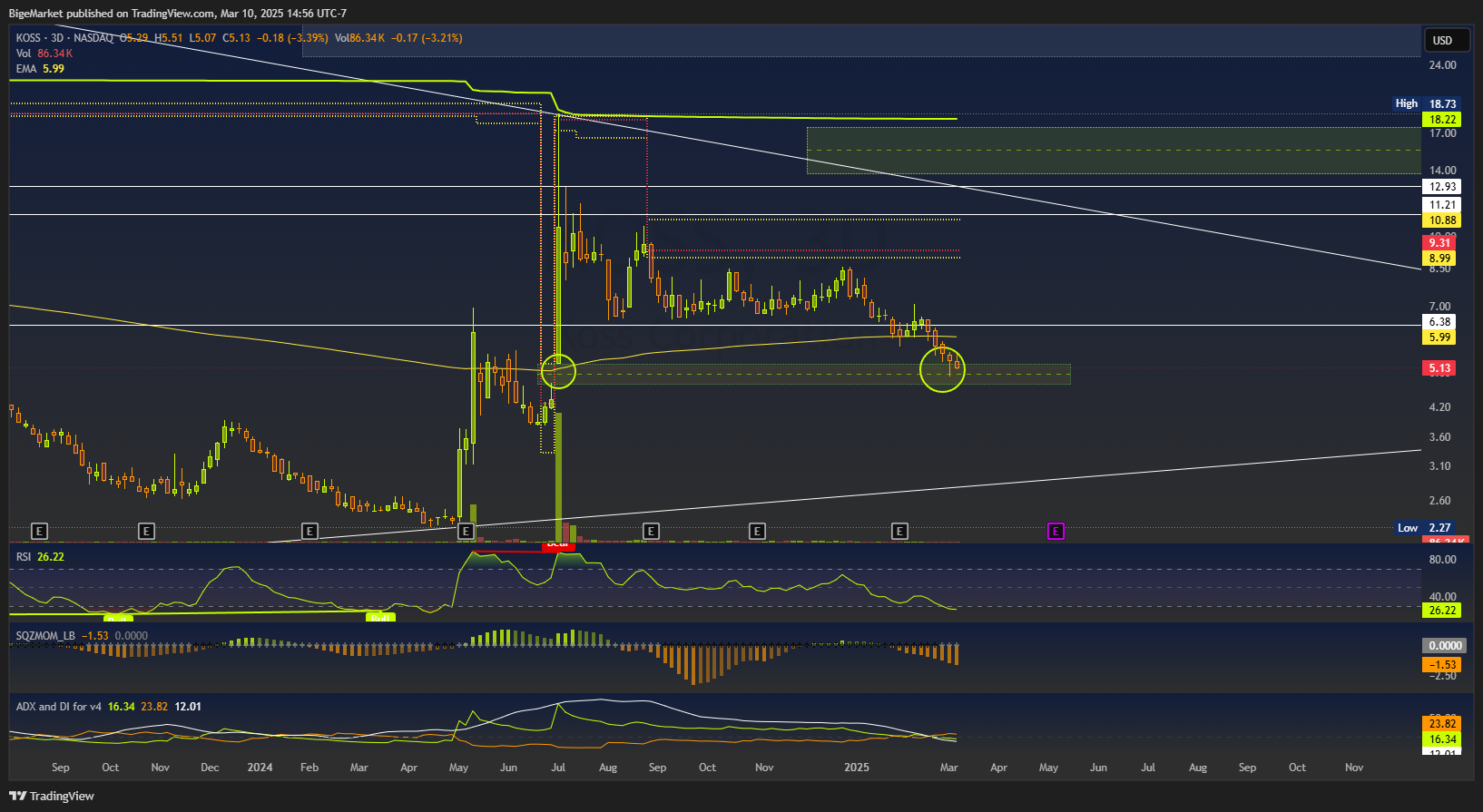
Task: Click the 2025 label on the time axis
Action: pos(857,768)
